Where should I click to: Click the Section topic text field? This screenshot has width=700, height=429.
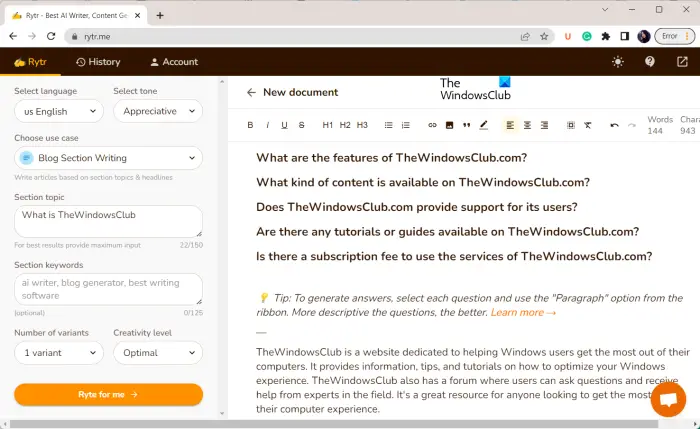coord(108,221)
